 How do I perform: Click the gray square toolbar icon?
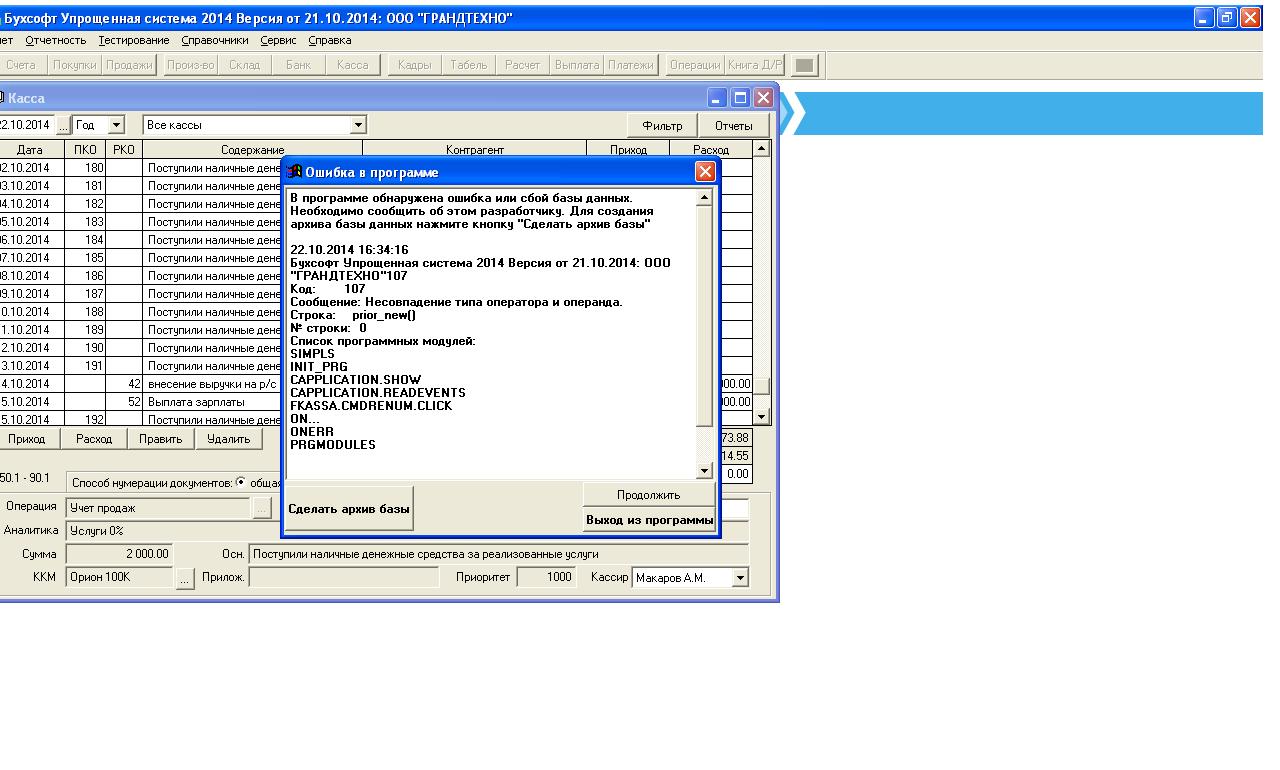click(804, 65)
